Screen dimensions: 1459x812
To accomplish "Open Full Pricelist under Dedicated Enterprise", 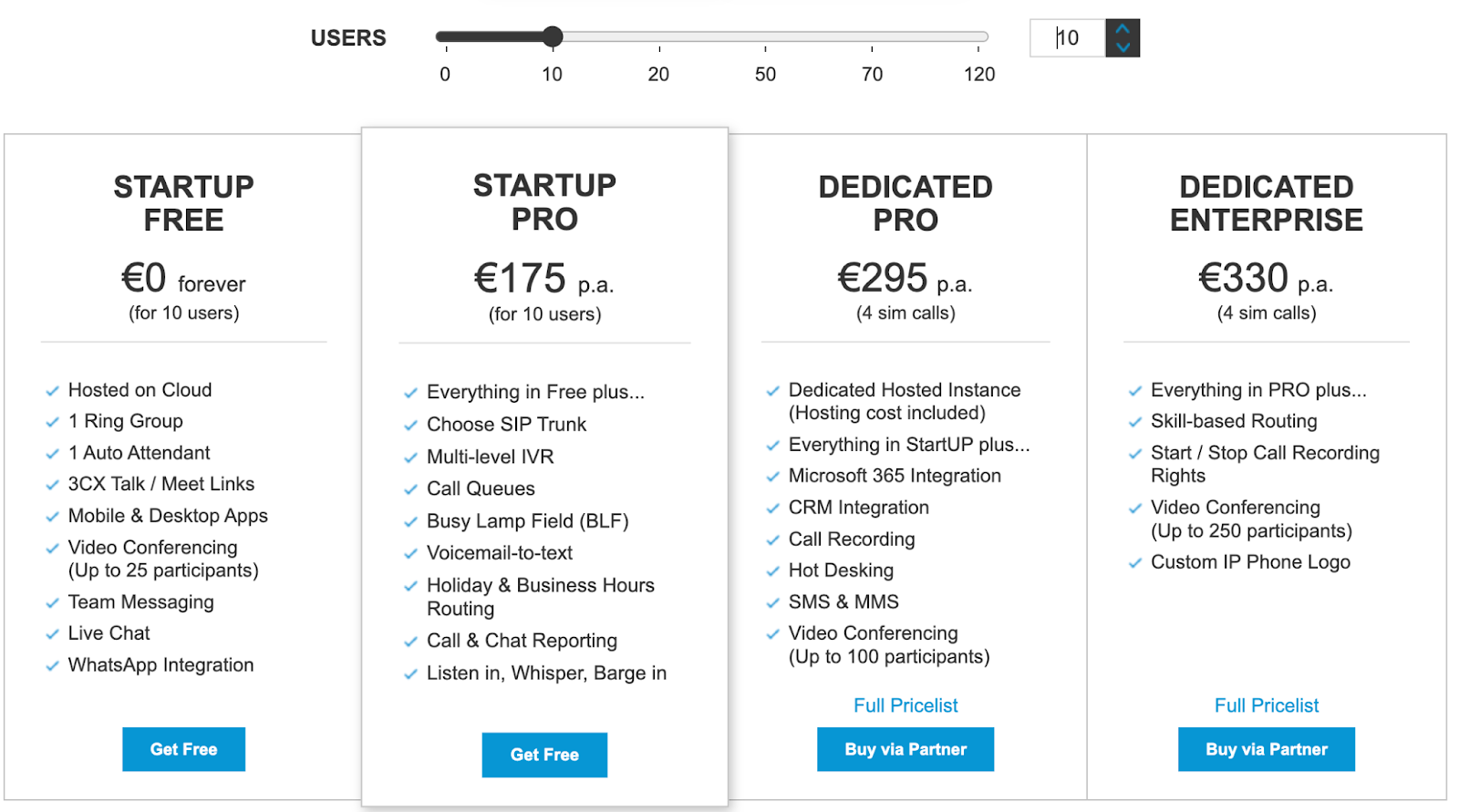I will click(1266, 705).
